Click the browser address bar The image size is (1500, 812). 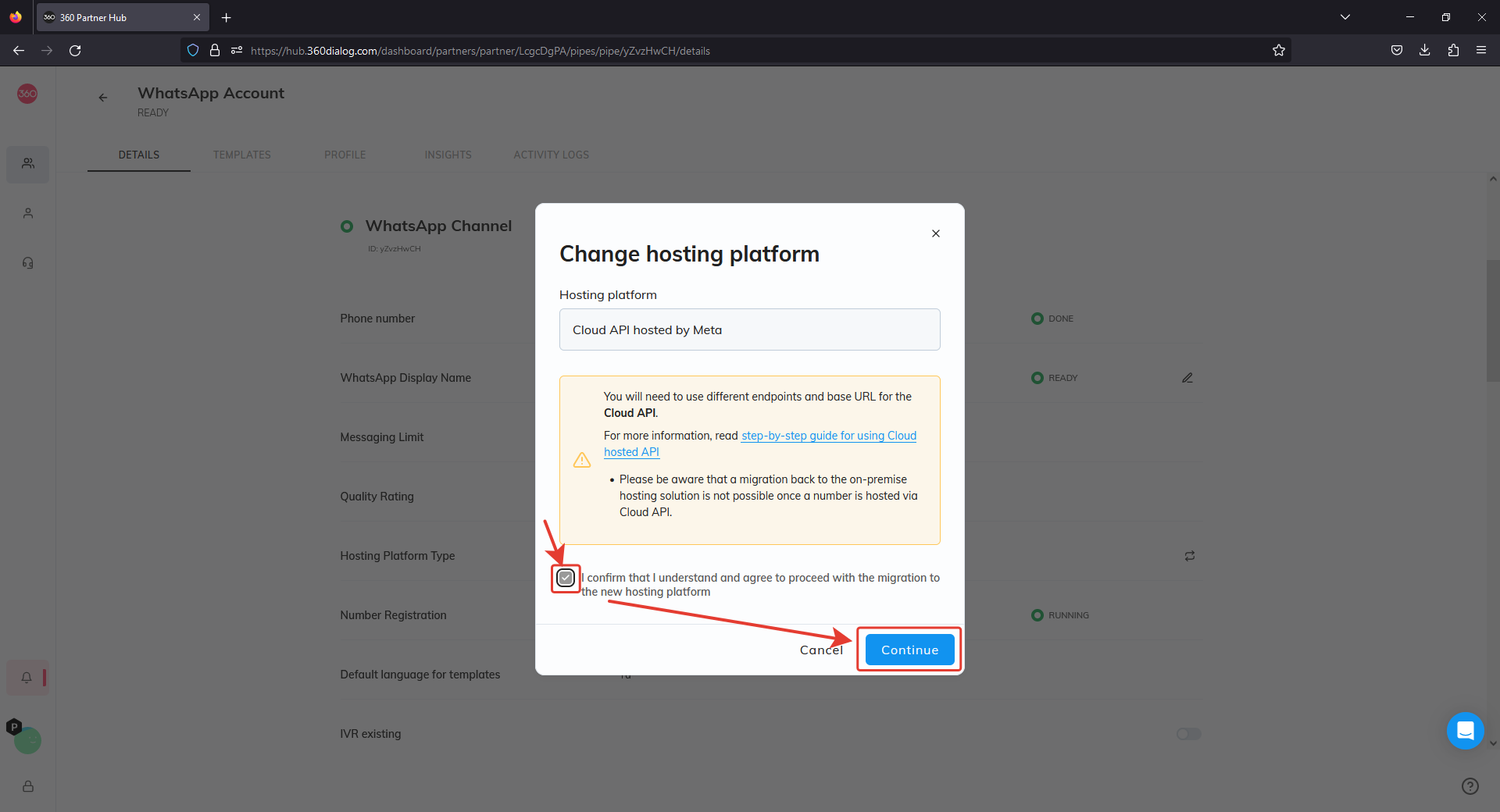pyautogui.click(x=703, y=51)
